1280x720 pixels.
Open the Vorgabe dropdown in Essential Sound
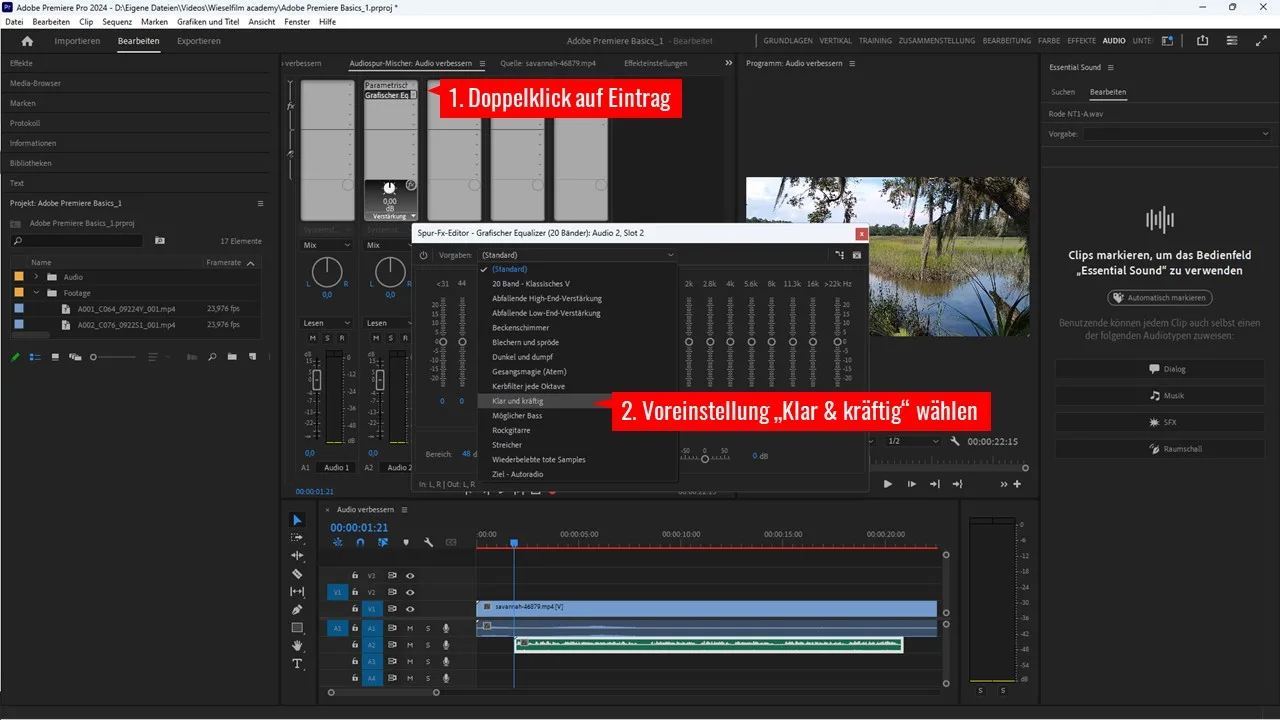[1178, 133]
